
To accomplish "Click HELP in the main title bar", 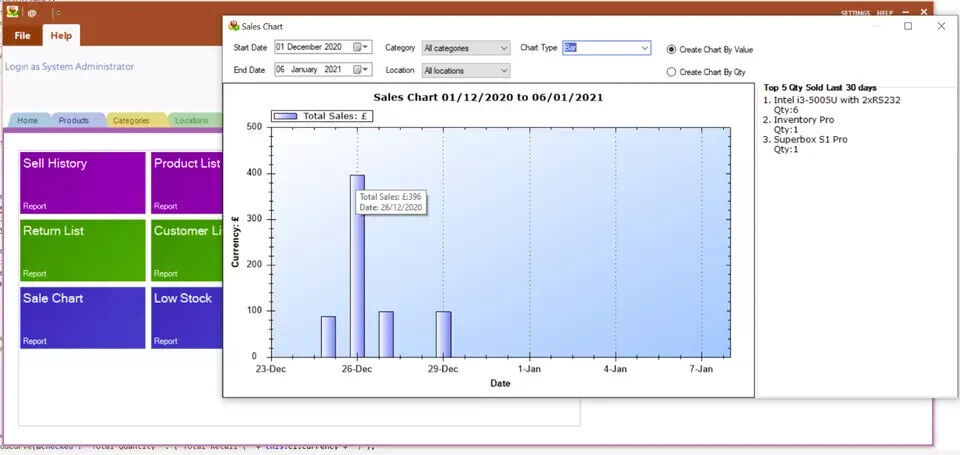I will 885,13.
